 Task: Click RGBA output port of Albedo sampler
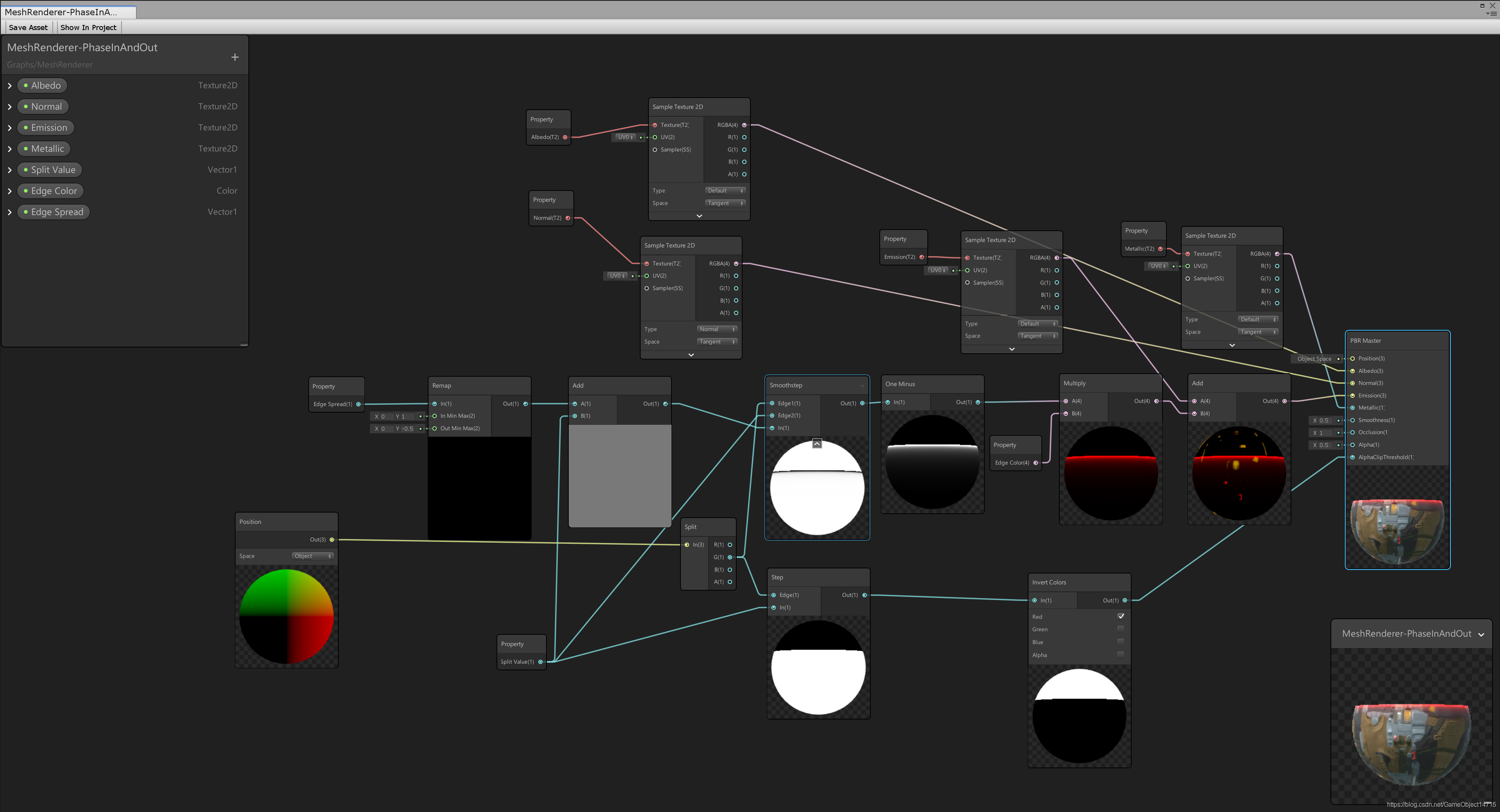click(x=744, y=125)
